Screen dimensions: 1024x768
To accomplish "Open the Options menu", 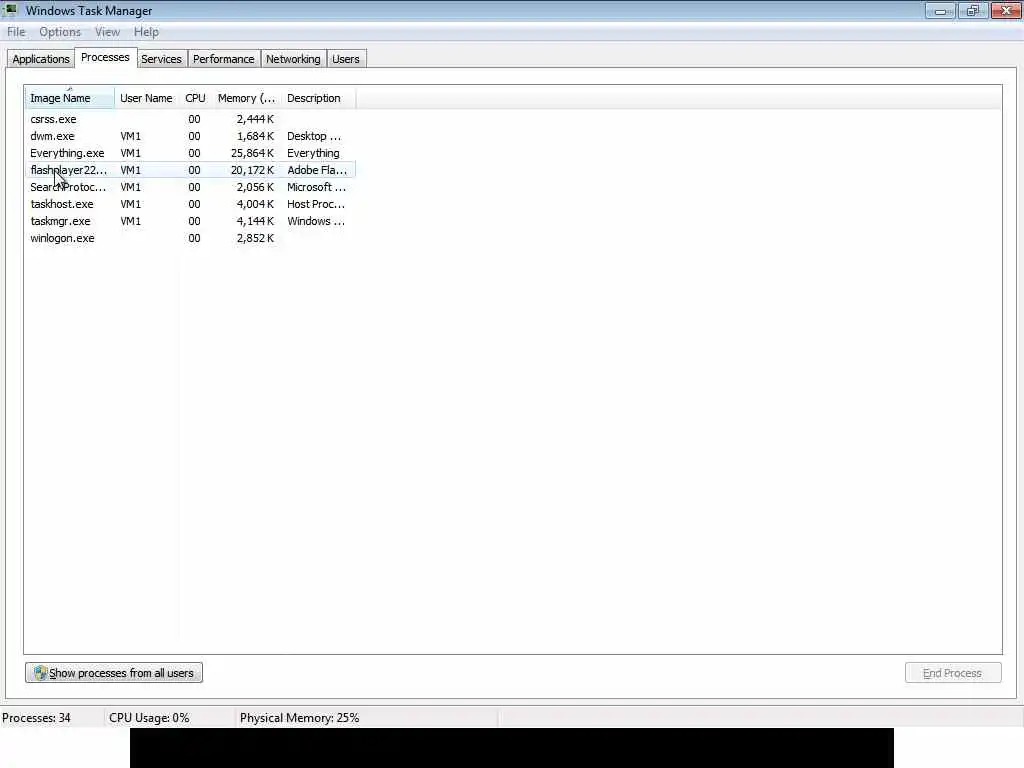I will coord(60,32).
